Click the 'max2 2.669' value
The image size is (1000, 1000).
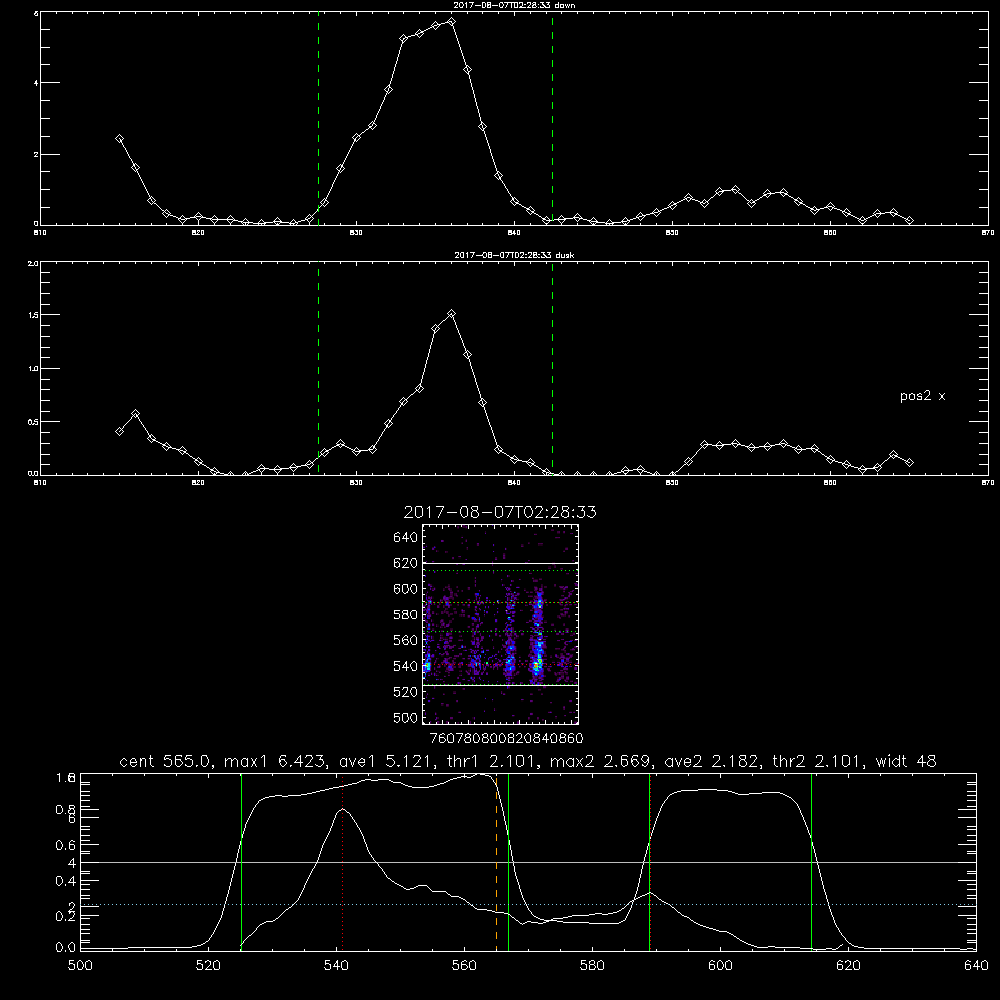[x=600, y=761]
